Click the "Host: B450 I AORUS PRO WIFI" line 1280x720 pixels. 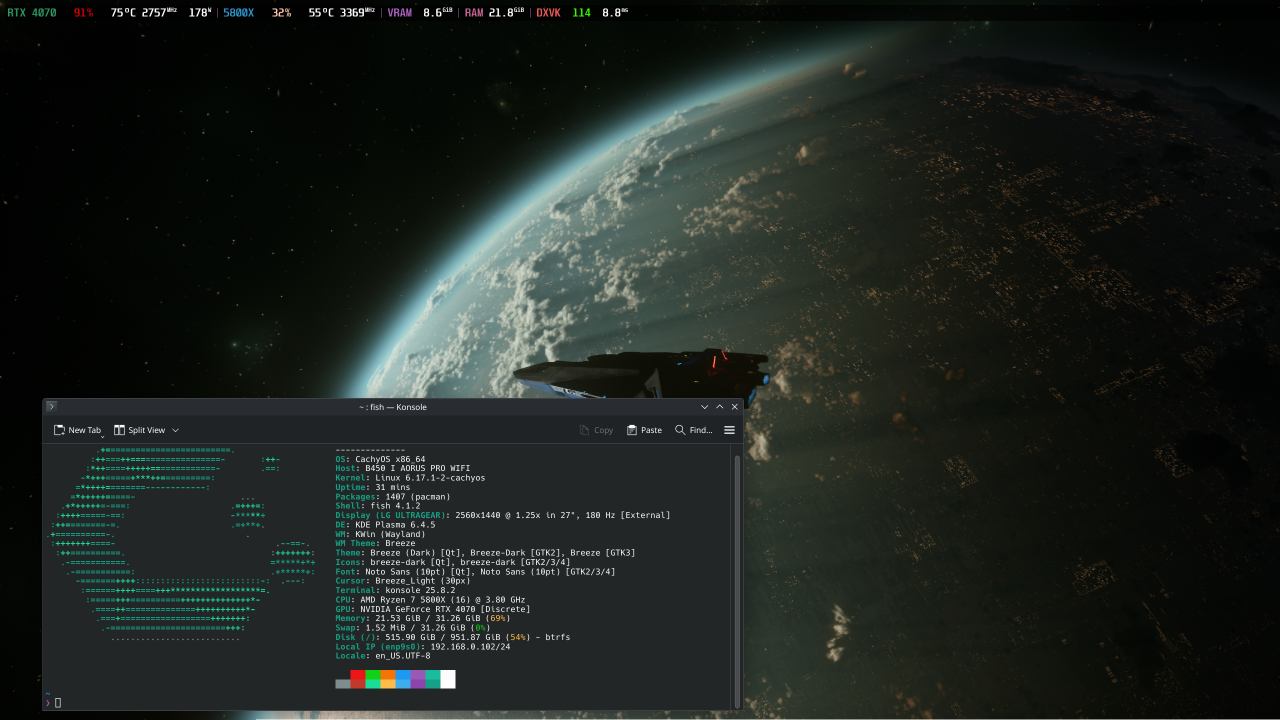click(403, 468)
